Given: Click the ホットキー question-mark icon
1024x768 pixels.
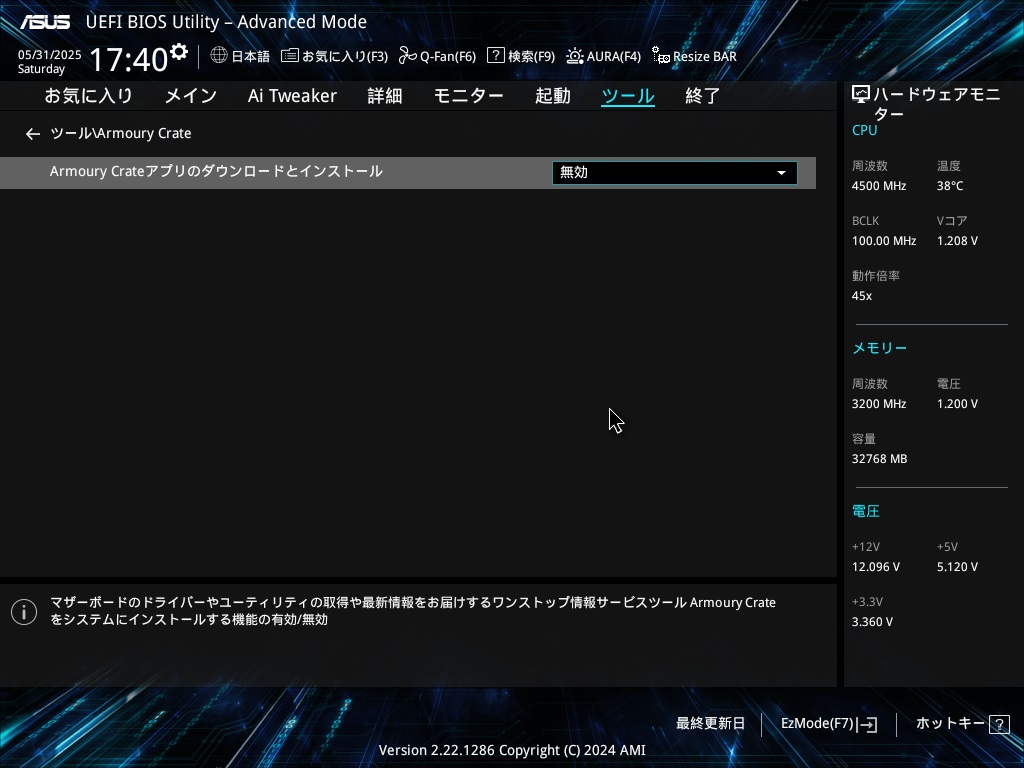Looking at the screenshot, I should click(999, 724).
